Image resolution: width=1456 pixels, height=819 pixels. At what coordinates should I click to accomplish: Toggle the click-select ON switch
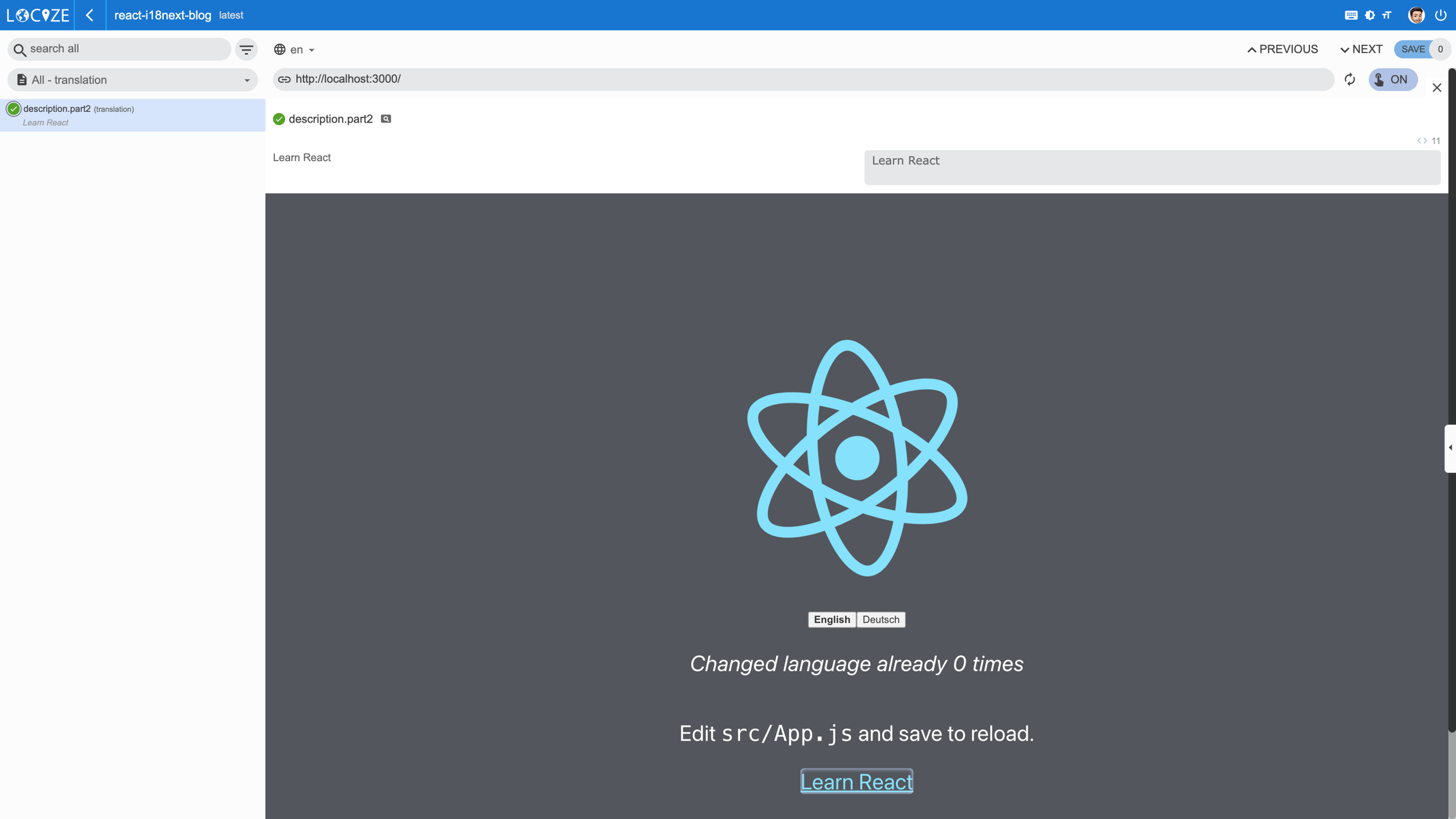pos(1393,80)
